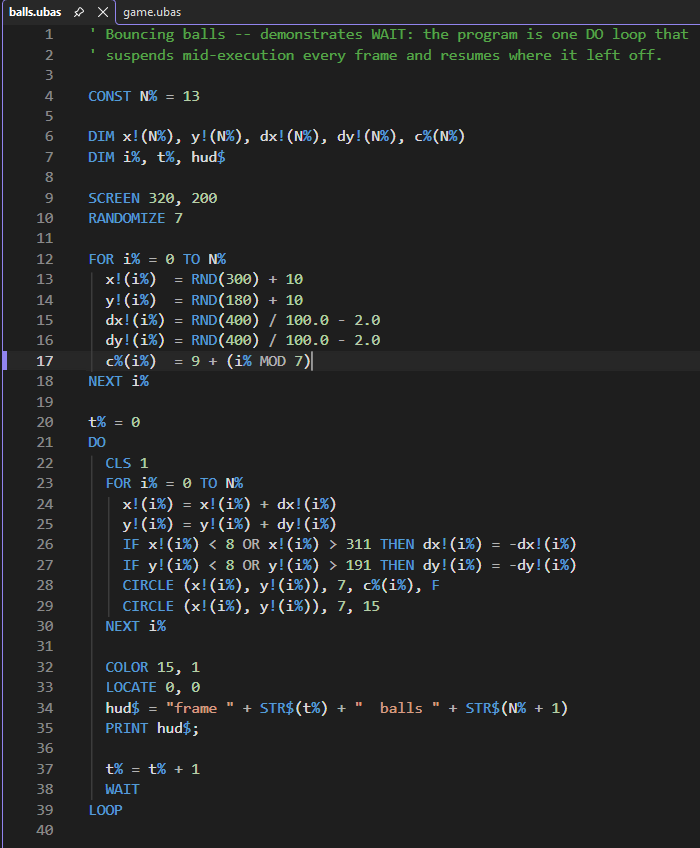Click t% + 1 expression on line 37

pyautogui.click(x=174, y=769)
